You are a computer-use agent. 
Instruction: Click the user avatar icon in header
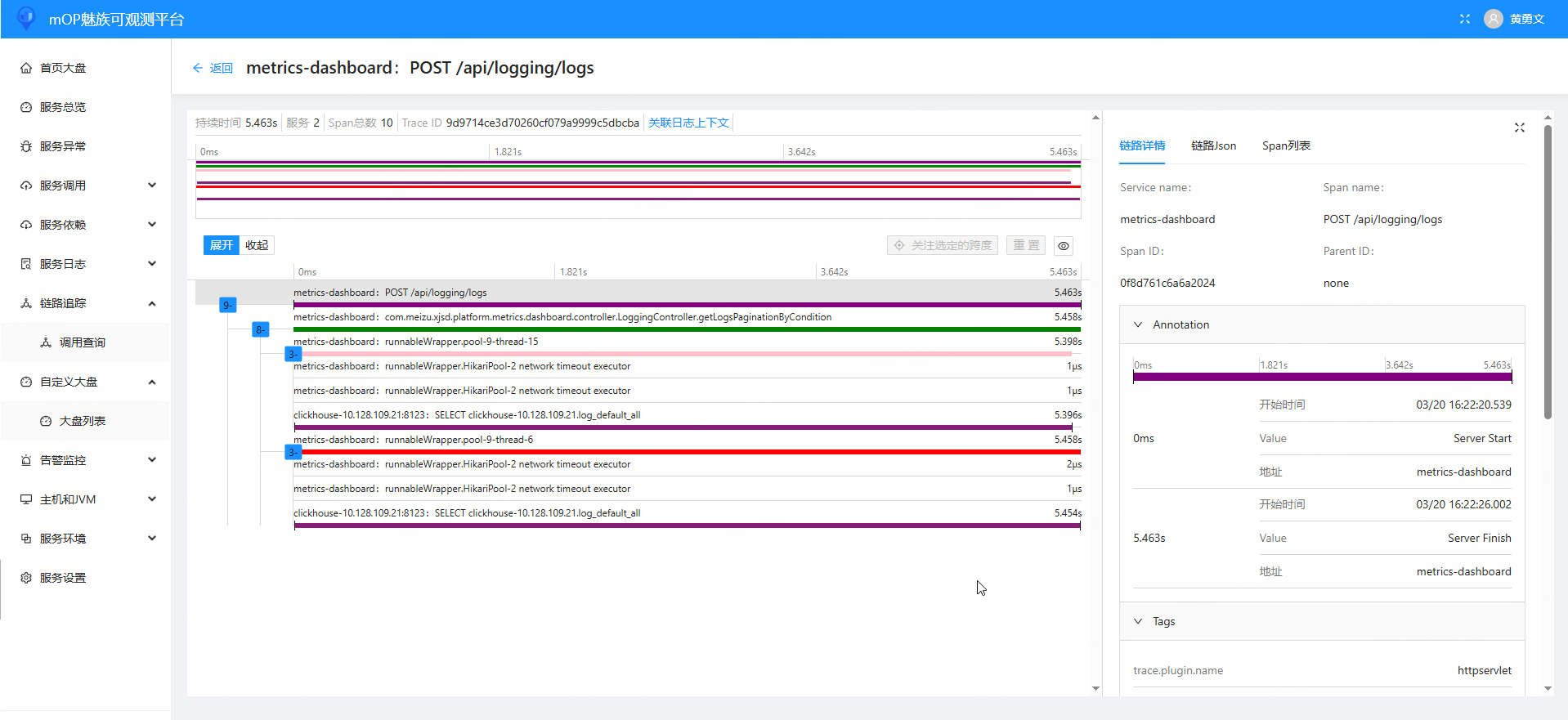click(1493, 19)
